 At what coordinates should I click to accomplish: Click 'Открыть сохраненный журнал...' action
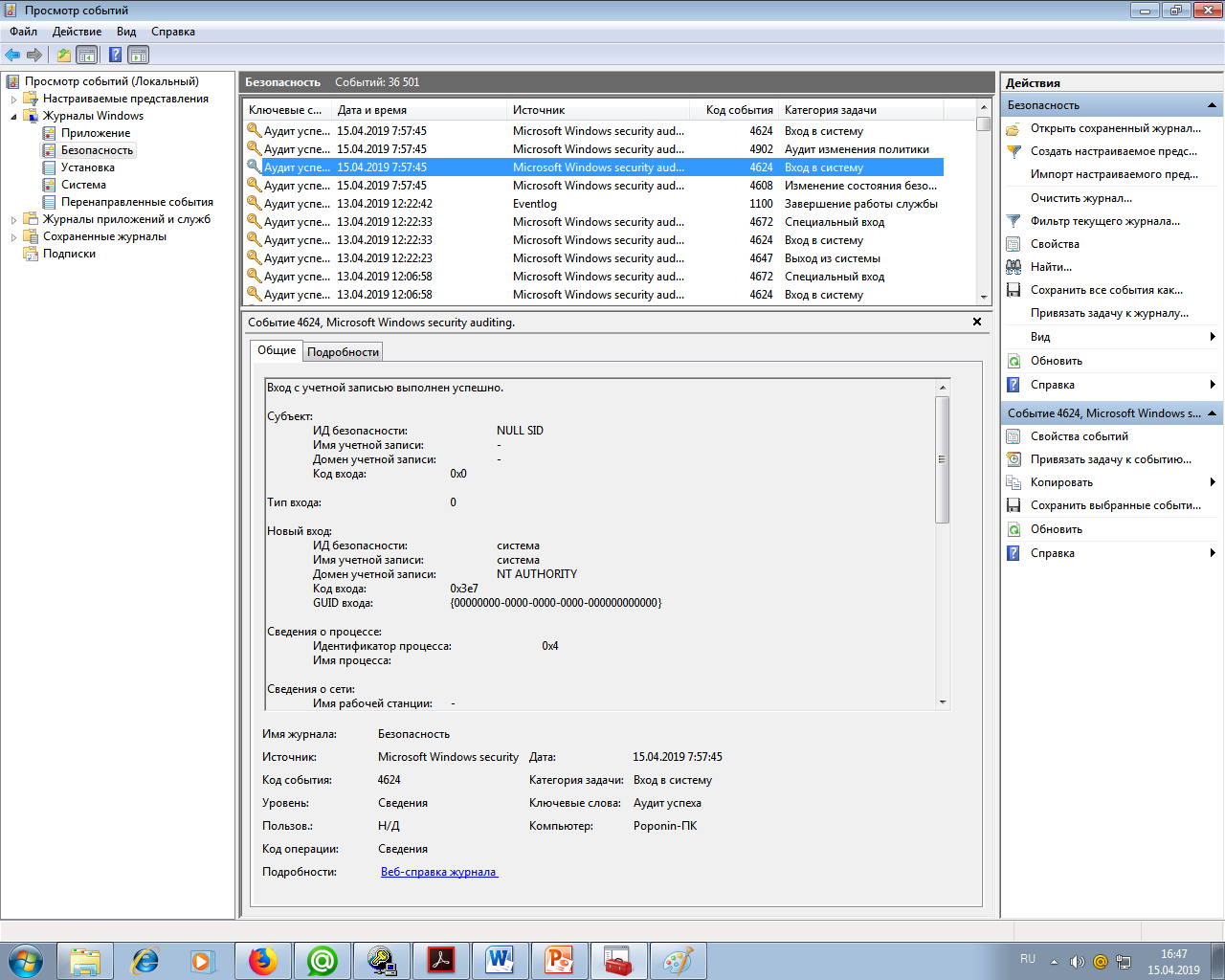pyautogui.click(x=1115, y=128)
